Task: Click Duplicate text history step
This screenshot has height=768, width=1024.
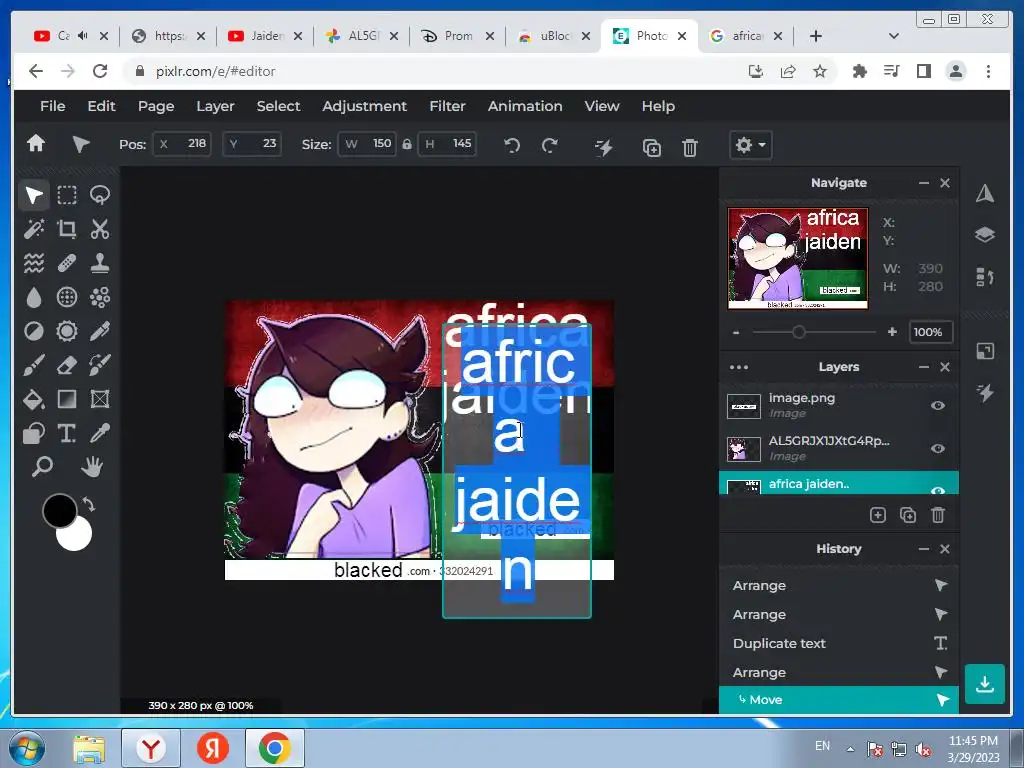Action: [x=839, y=643]
